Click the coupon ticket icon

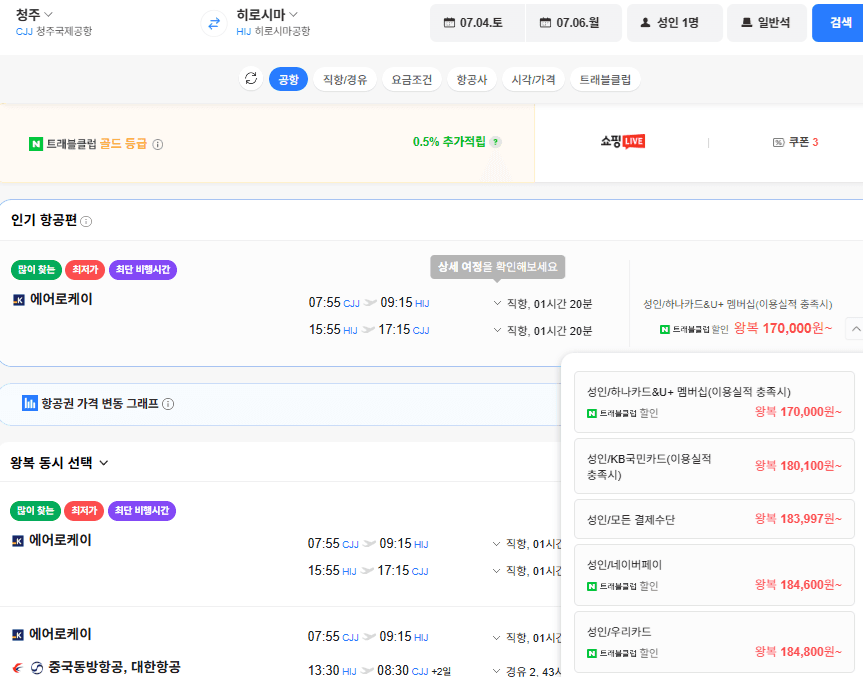coord(778,143)
